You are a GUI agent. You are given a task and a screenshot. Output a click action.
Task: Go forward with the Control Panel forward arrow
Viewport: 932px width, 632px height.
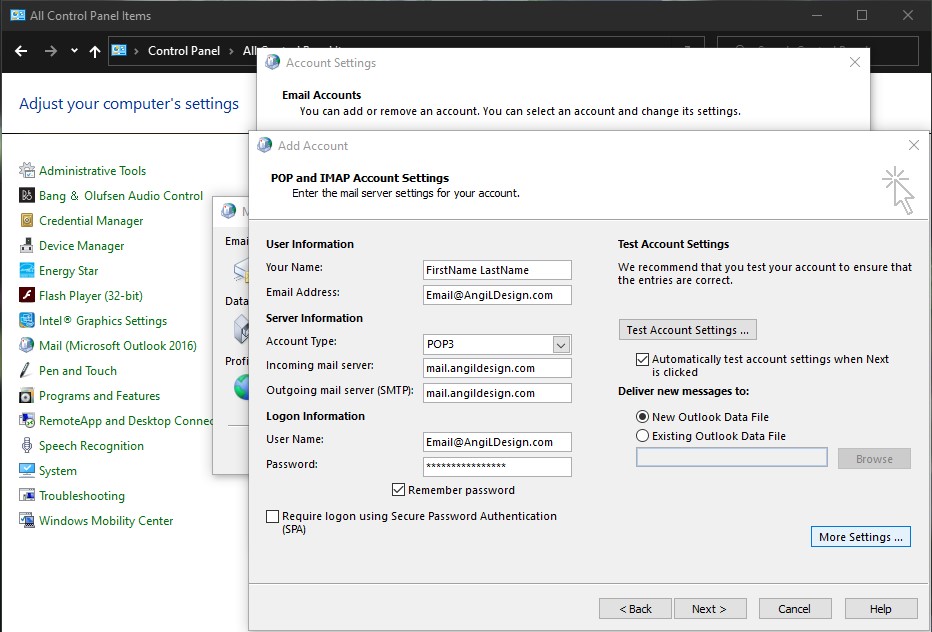(51, 51)
